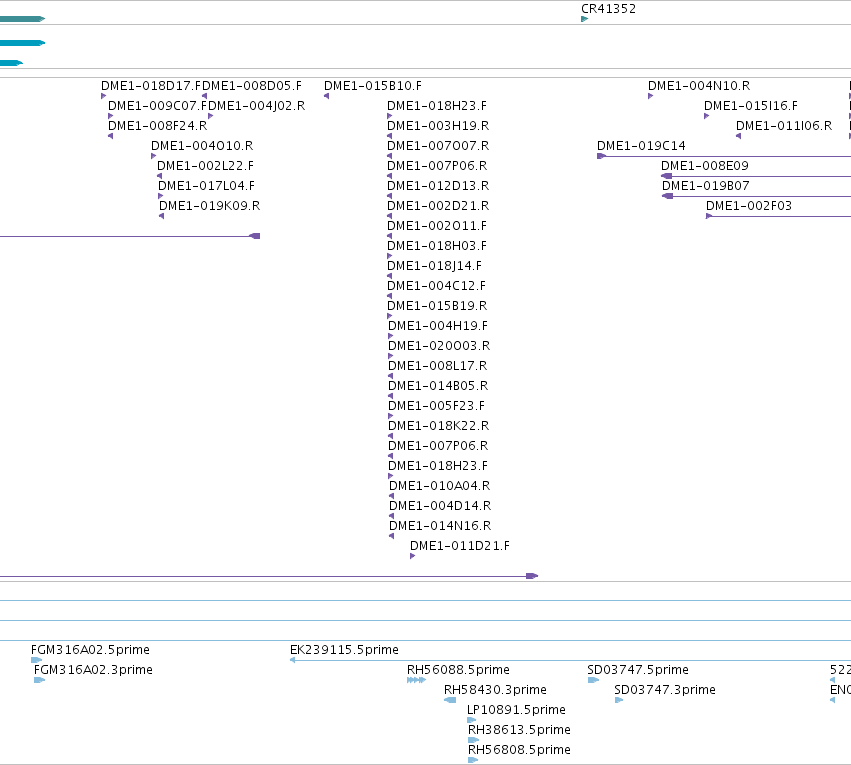Select DME1-011I06.R feature label
851x765 pixels.
[x=784, y=126]
